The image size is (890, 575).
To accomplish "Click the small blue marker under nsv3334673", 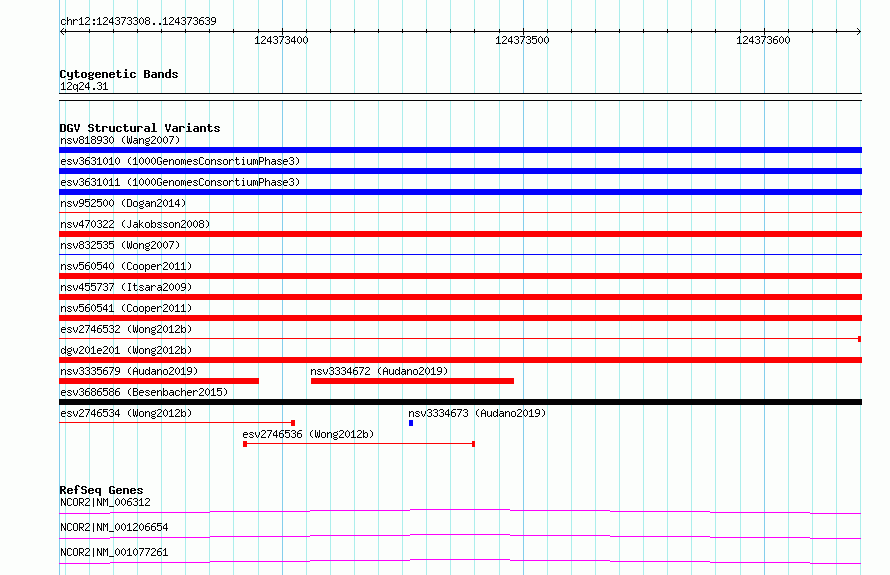I will pyautogui.click(x=411, y=423).
